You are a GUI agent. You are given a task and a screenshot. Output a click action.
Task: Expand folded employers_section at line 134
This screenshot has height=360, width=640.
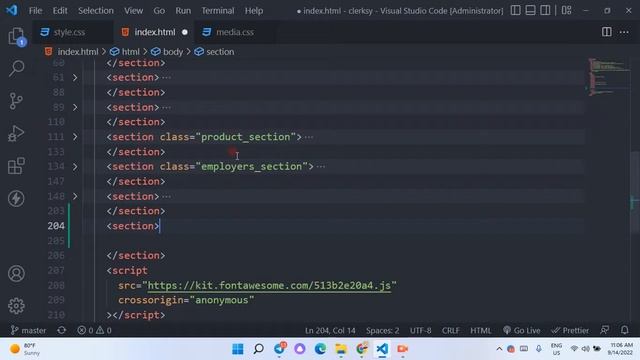pyautogui.click(x=75, y=167)
